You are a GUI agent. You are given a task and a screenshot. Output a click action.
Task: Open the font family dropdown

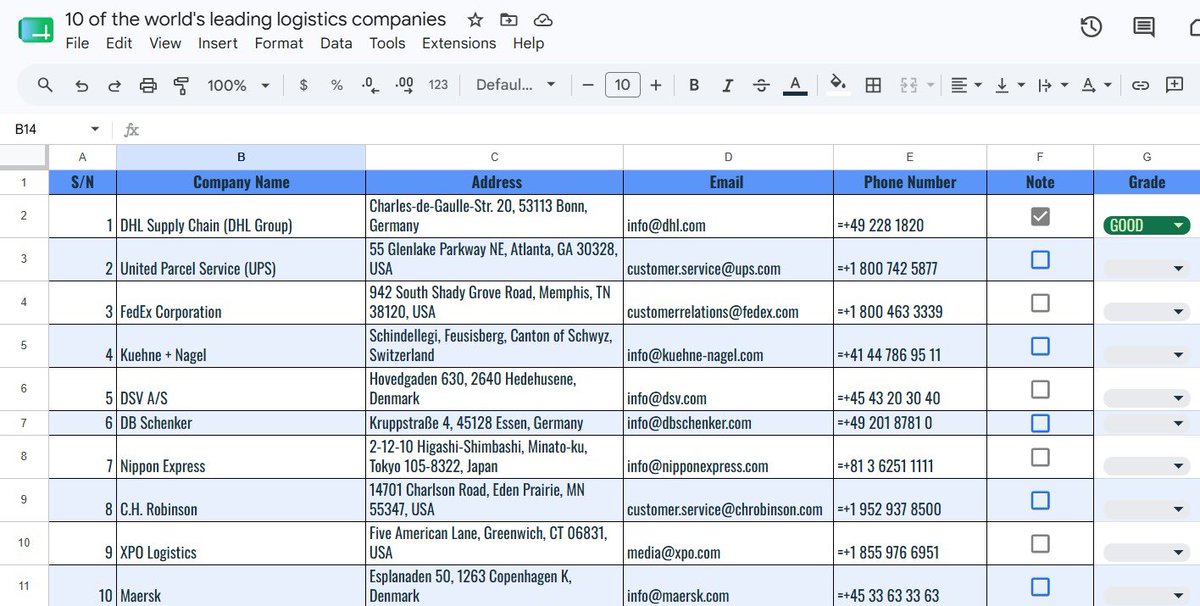pos(515,85)
